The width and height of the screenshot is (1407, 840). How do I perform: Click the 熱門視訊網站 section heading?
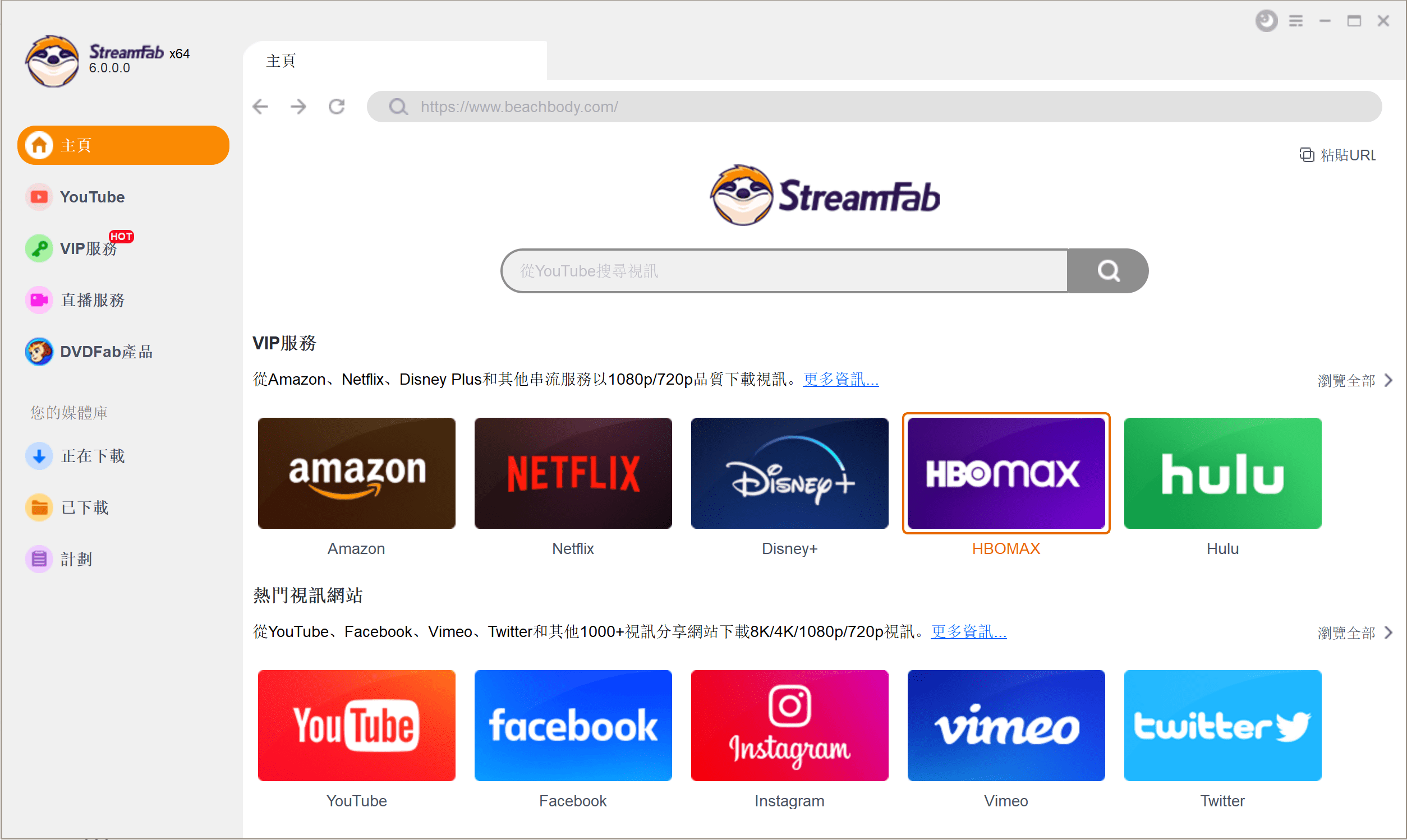point(308,596)
